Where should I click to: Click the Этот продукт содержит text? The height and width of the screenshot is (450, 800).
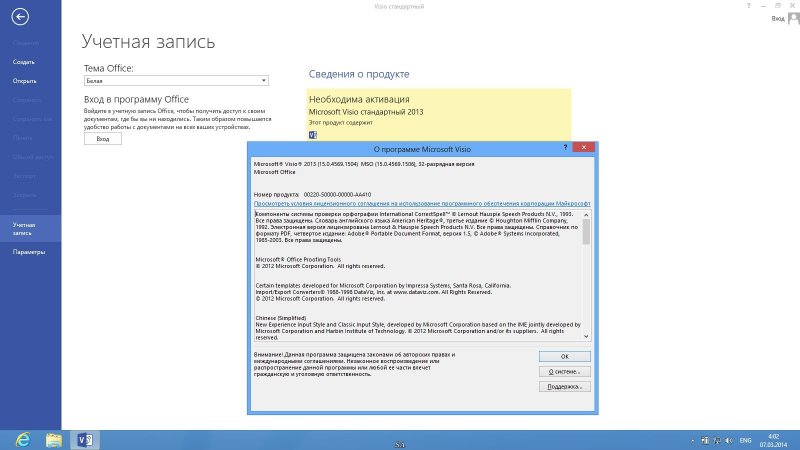pos(340,122)
